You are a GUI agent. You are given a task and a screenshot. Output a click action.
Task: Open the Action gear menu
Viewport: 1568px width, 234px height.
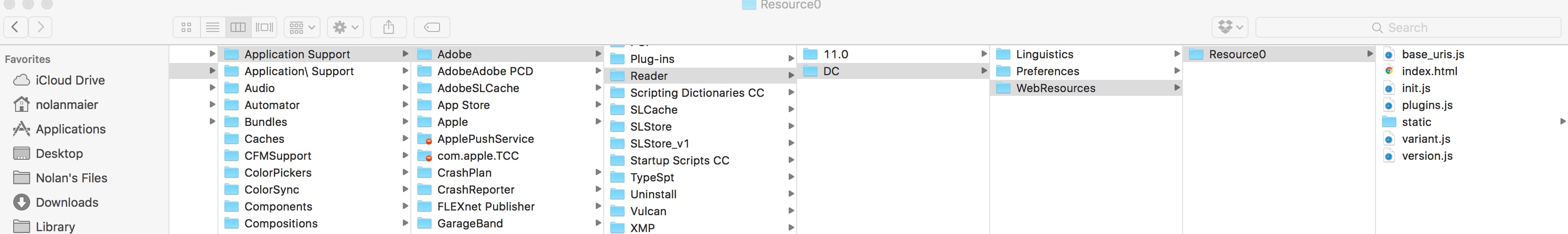click(345, 27)
